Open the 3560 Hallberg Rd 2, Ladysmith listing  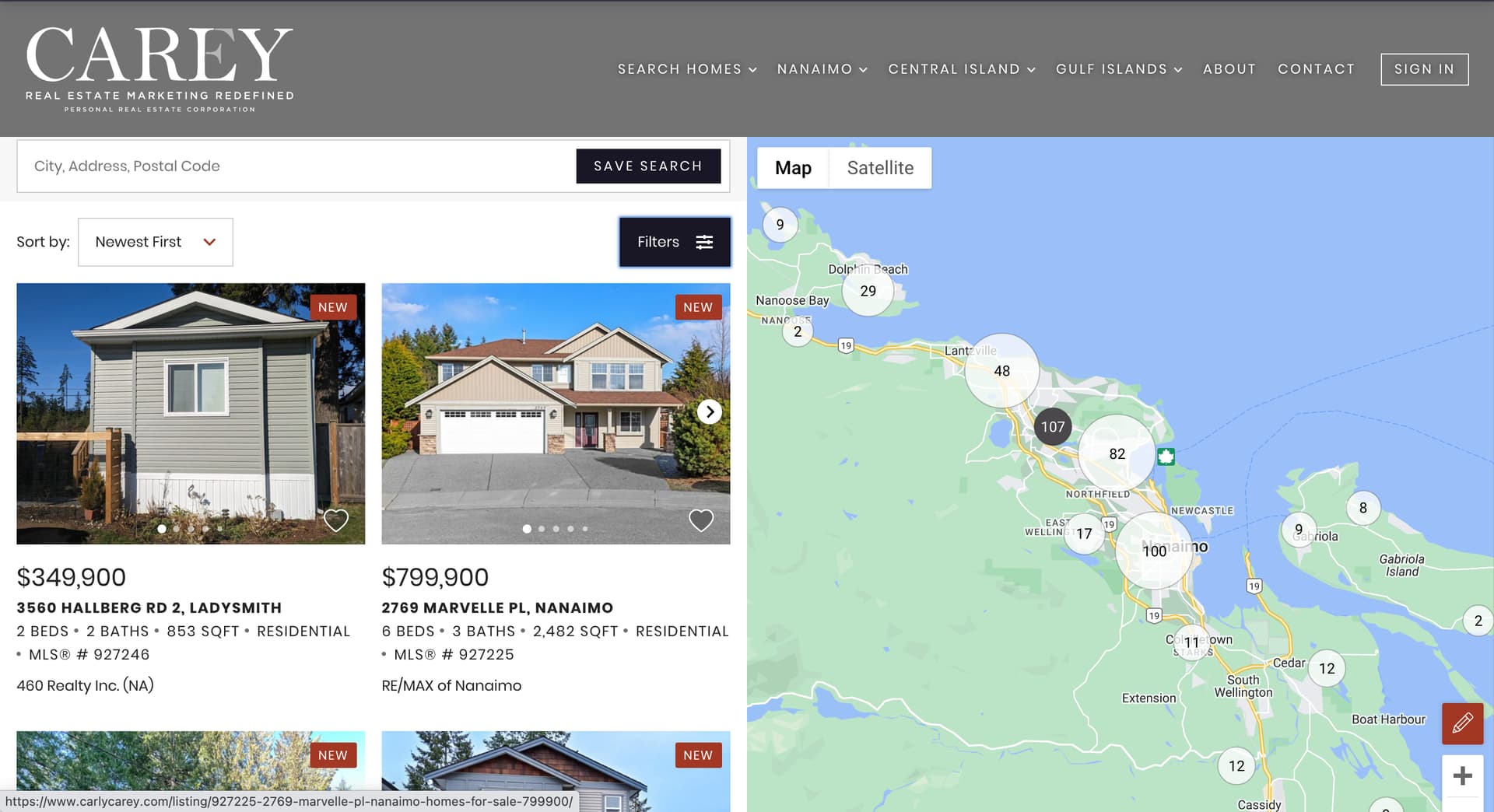pyautogui.click(x=149, y=607)
